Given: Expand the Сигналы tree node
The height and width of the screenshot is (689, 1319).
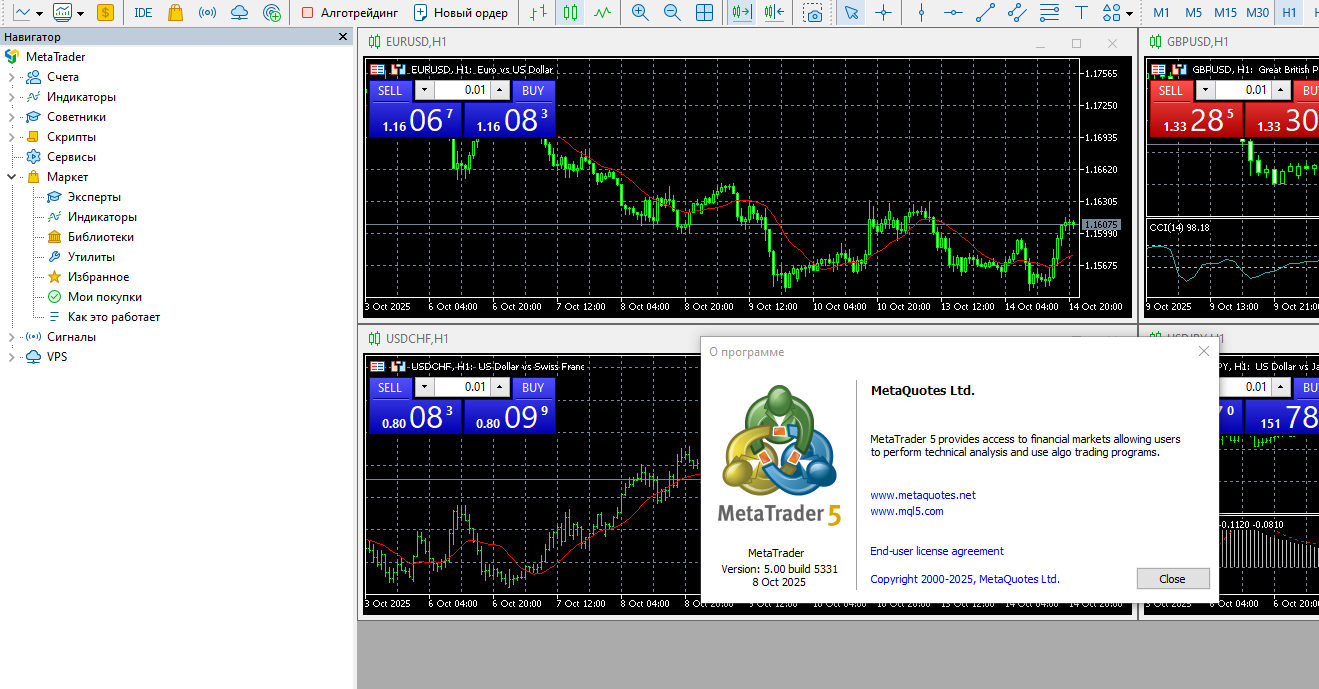Looking at the screenshot, I should (12, 337).
